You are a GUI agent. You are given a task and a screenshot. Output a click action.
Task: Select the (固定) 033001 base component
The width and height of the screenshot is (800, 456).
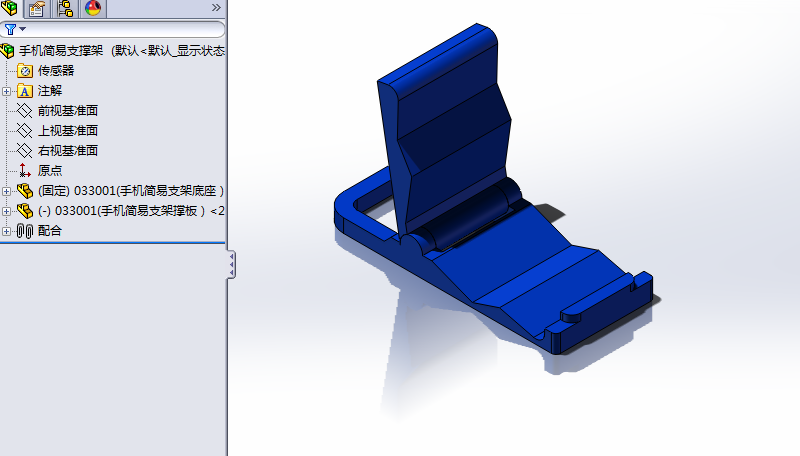131,191
